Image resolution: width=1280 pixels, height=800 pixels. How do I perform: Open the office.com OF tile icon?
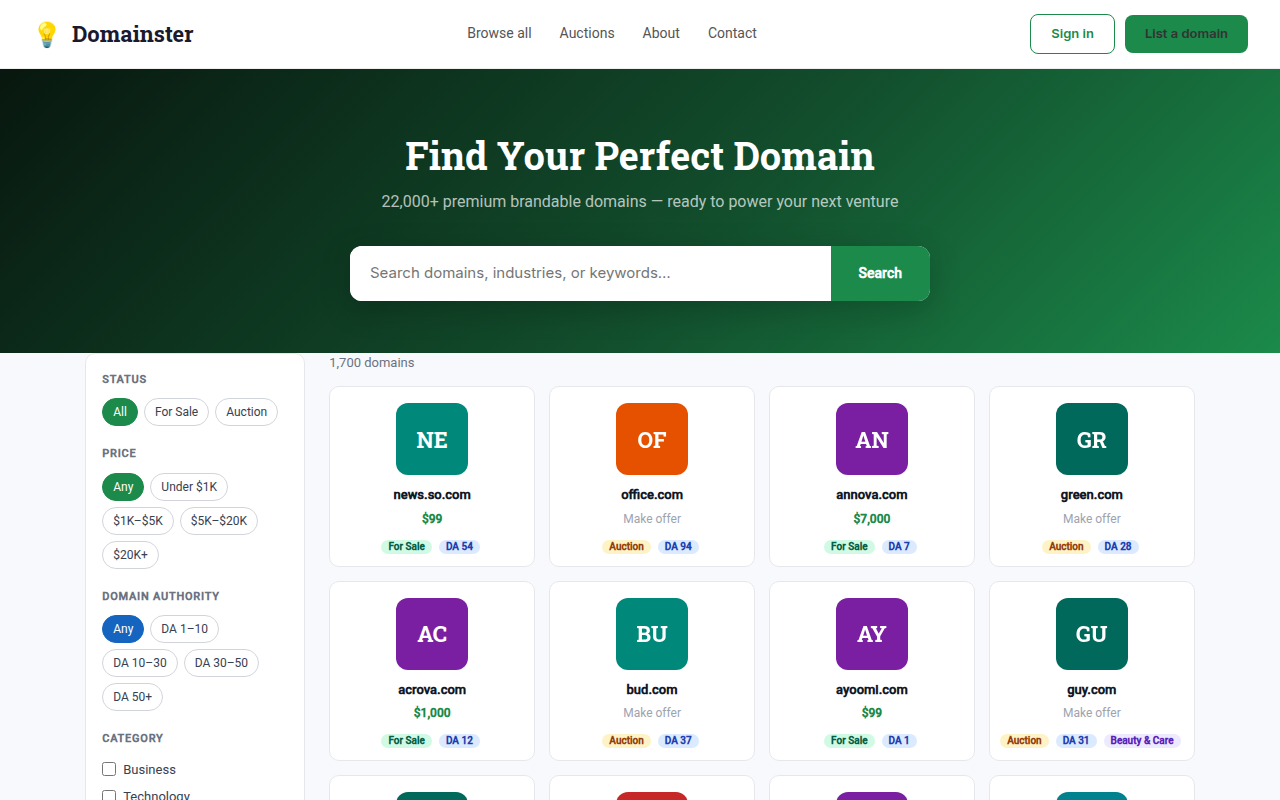[652, 439]
